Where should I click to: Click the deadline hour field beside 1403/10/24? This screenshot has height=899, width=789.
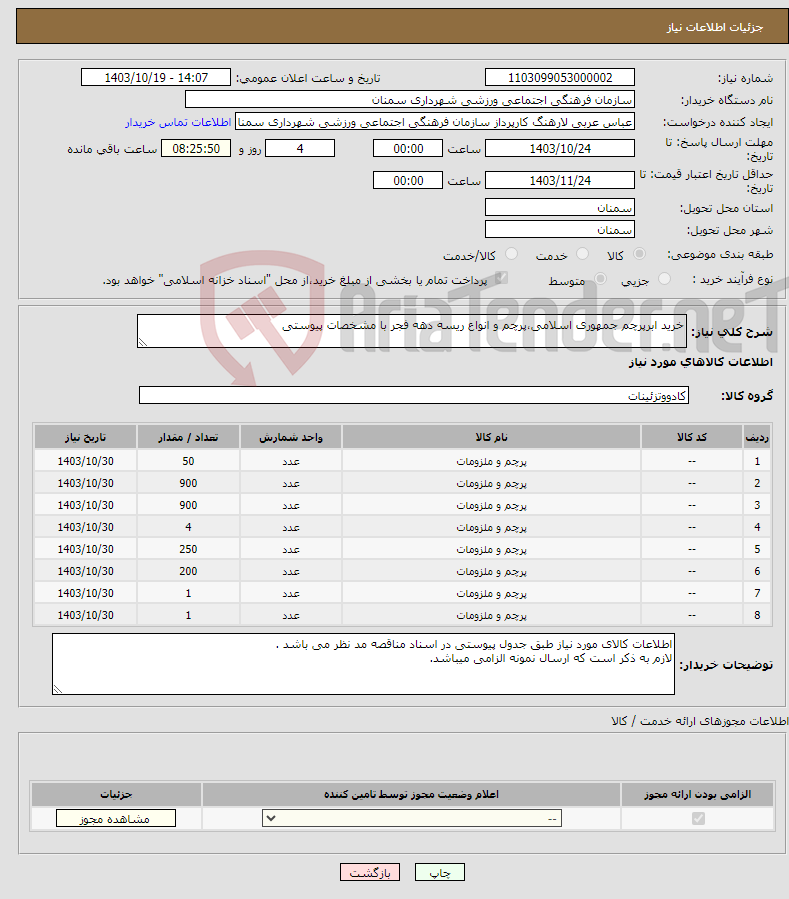pyautogui.click(x=408, y=148)
